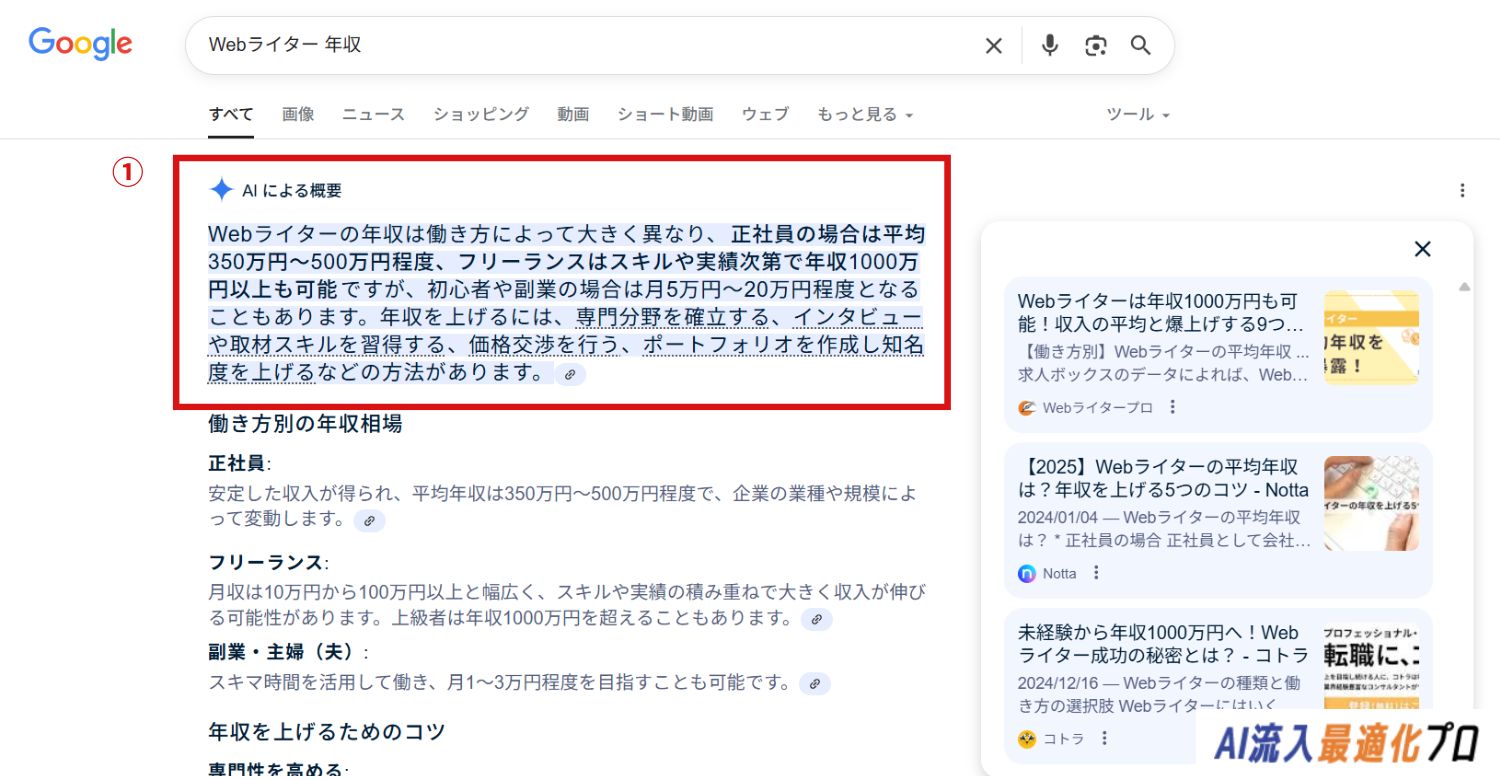Open more options for Notta source
The height and width of the screenshot is (780, 1500).
(1096, 573)
